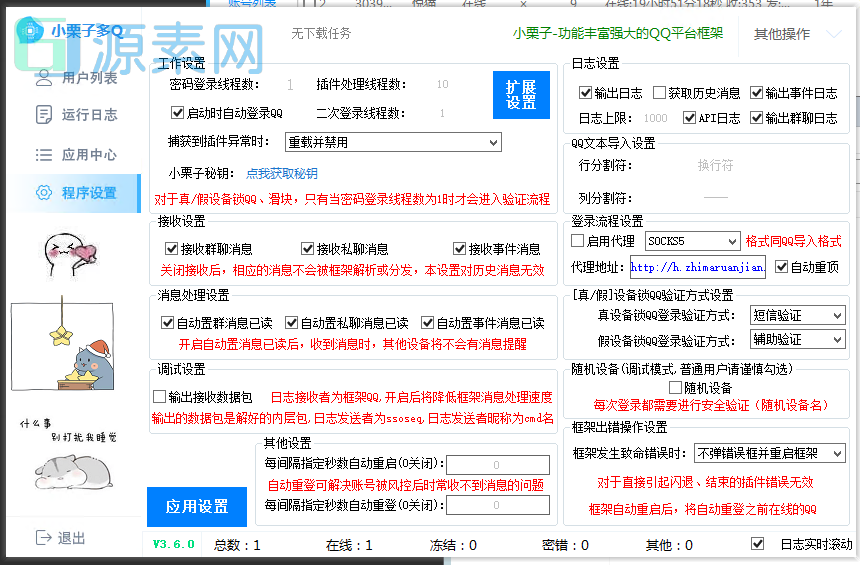The width and height of the screenshot is (860, 565).
Task: Click the 冻结：0 status entry
Action: (453, 545)
